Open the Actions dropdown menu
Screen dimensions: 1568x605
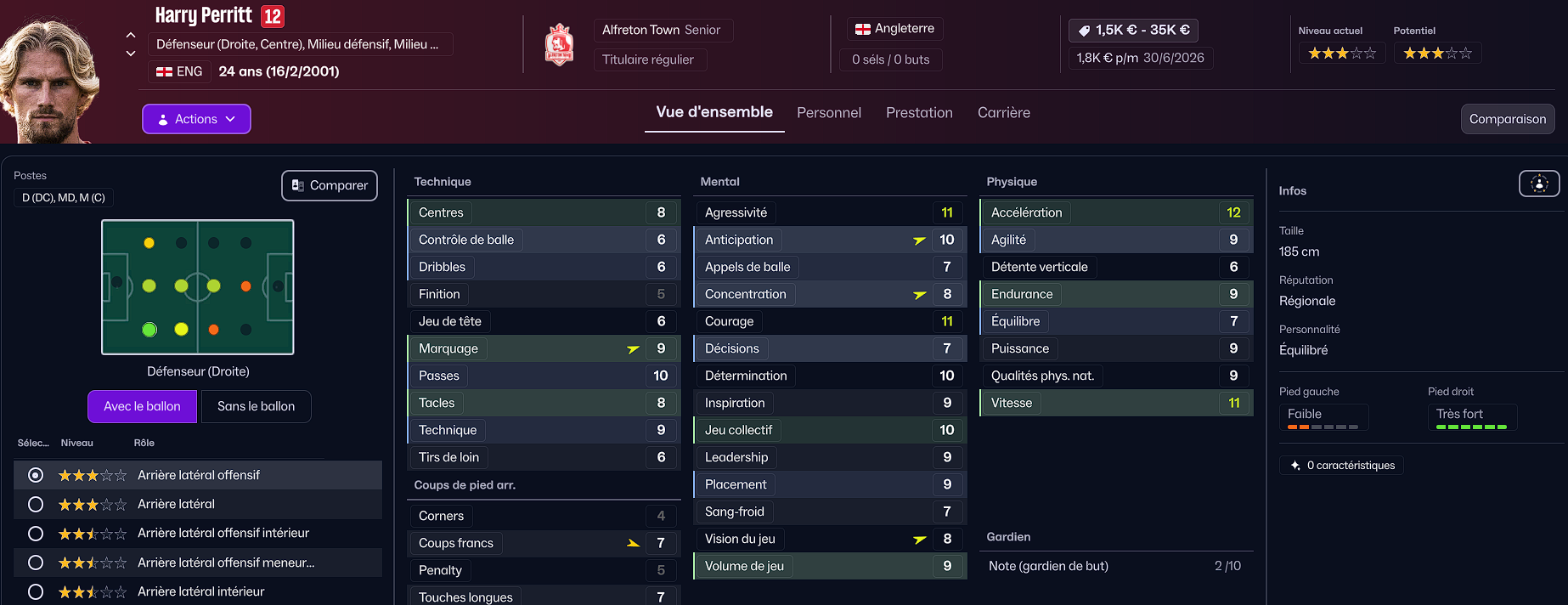(x=196, y=119)
